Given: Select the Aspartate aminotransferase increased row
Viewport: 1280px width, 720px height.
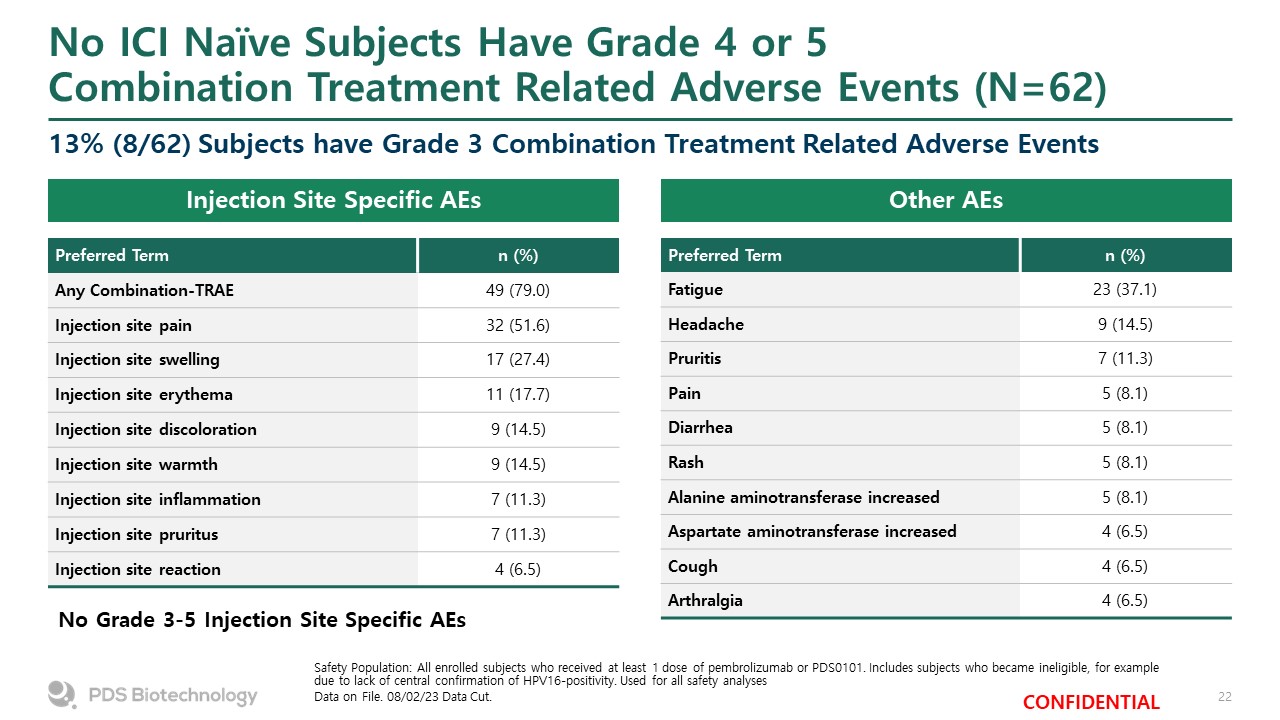Looking at the screenshot, I should tap(946, 531).
